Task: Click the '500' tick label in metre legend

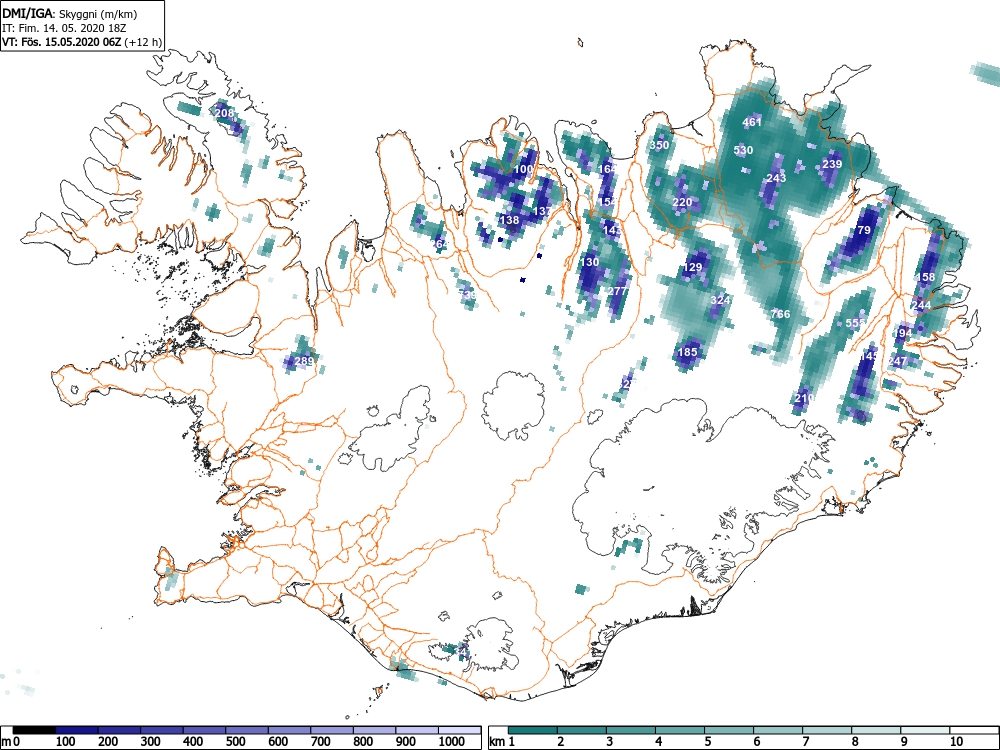Action: [235, 742]
